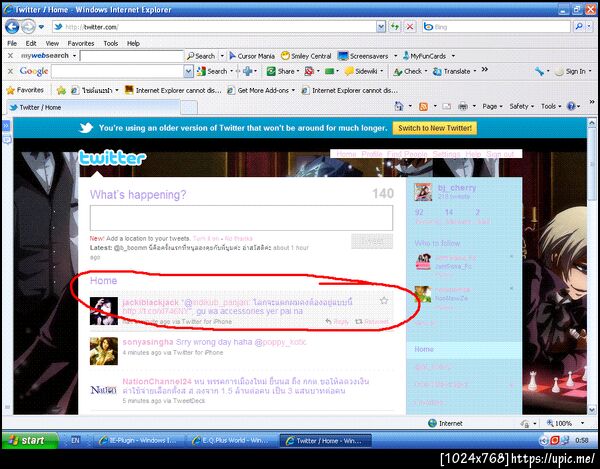Image resolution: width=600 pixels, height=469 pixels.
Task: Click the Google toolbar Search button
Action: click(x=212, y=71)
